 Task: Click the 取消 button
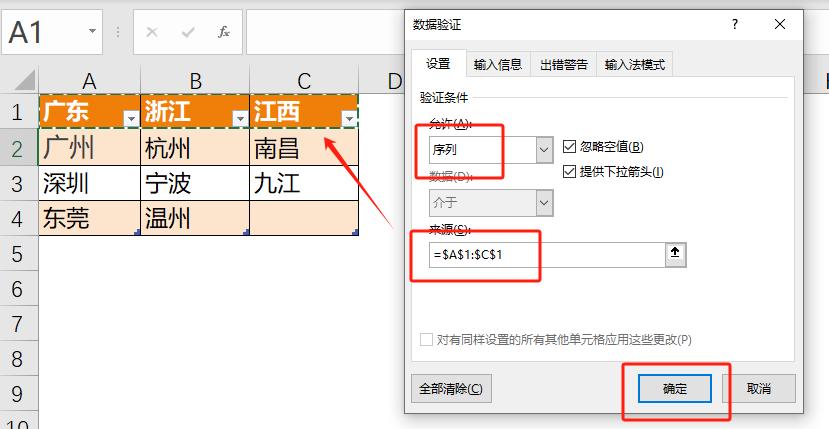[x=761, y=389]
